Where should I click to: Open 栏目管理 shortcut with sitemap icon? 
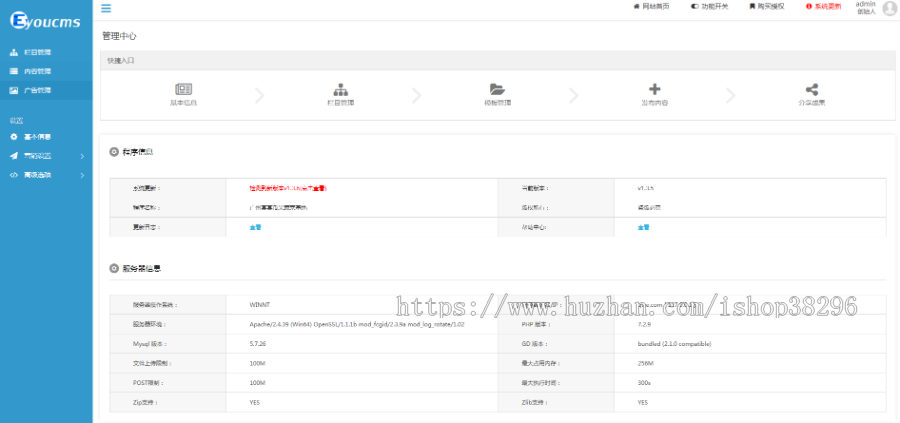[x=340, y=94]
